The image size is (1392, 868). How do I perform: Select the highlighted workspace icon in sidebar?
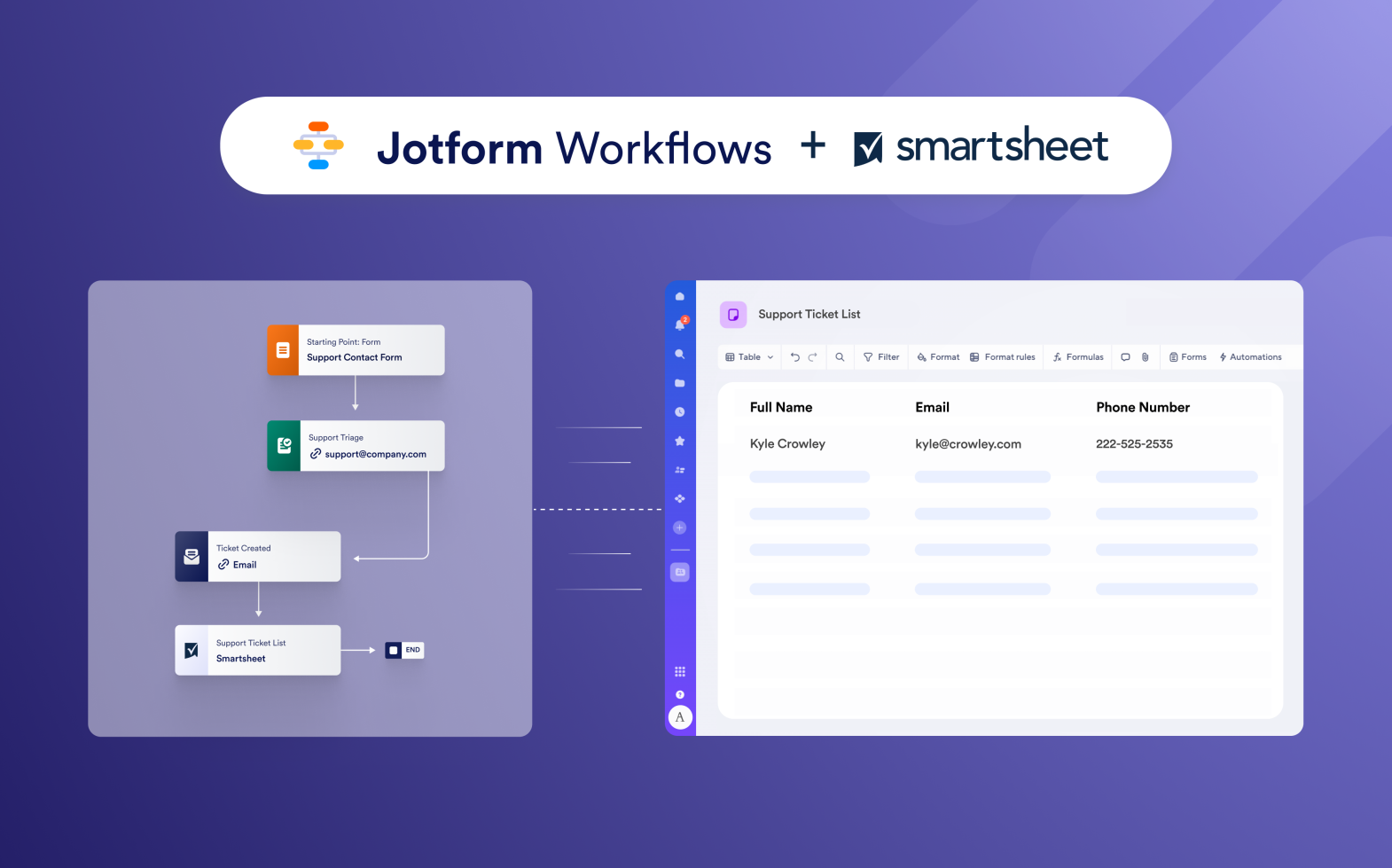tap(680, 573)
